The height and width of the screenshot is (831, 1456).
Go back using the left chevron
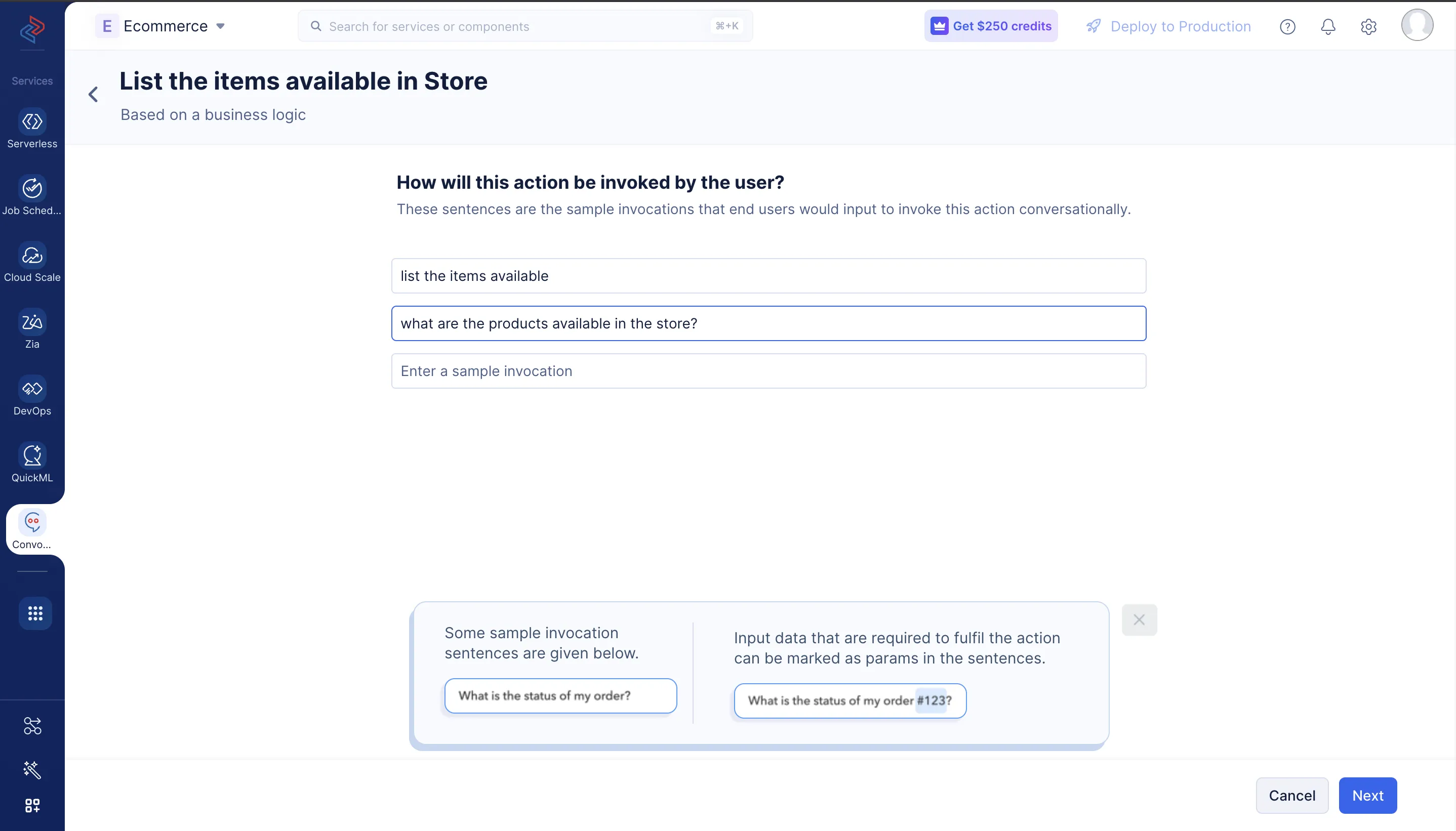click(93, 94)
